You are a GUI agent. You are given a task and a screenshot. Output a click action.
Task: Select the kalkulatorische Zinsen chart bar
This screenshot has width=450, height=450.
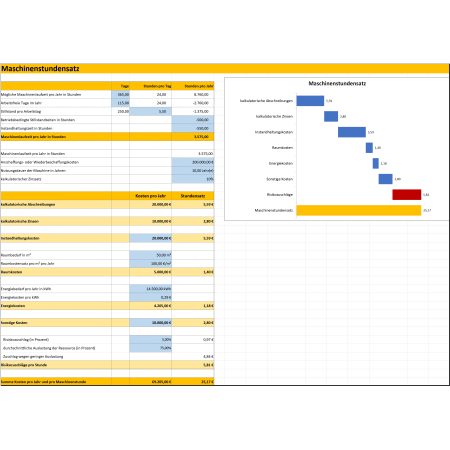331,116
